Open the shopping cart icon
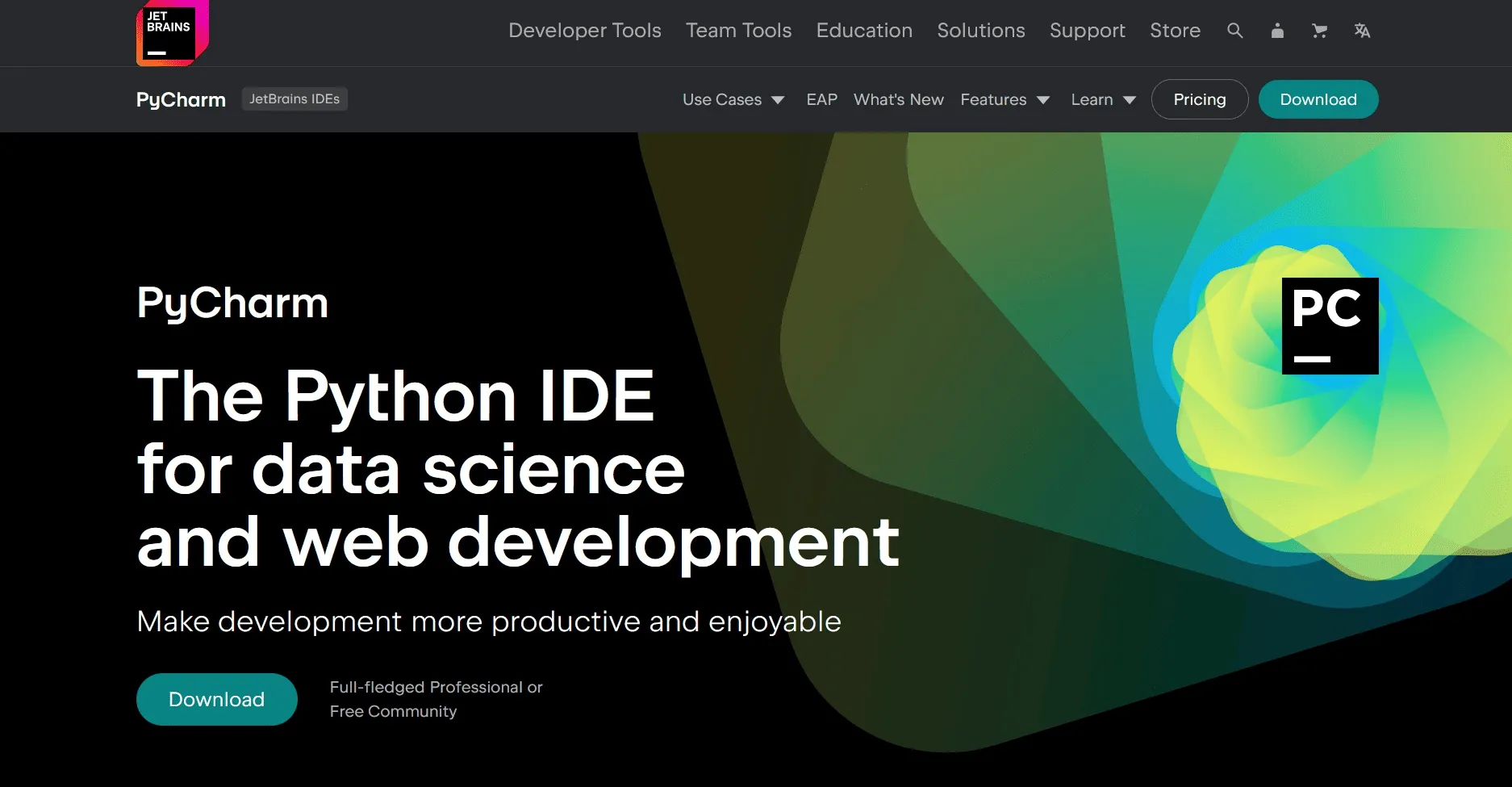Image resolution: width=1512 pixels, height=787 pixels. tap(1320, 31)
